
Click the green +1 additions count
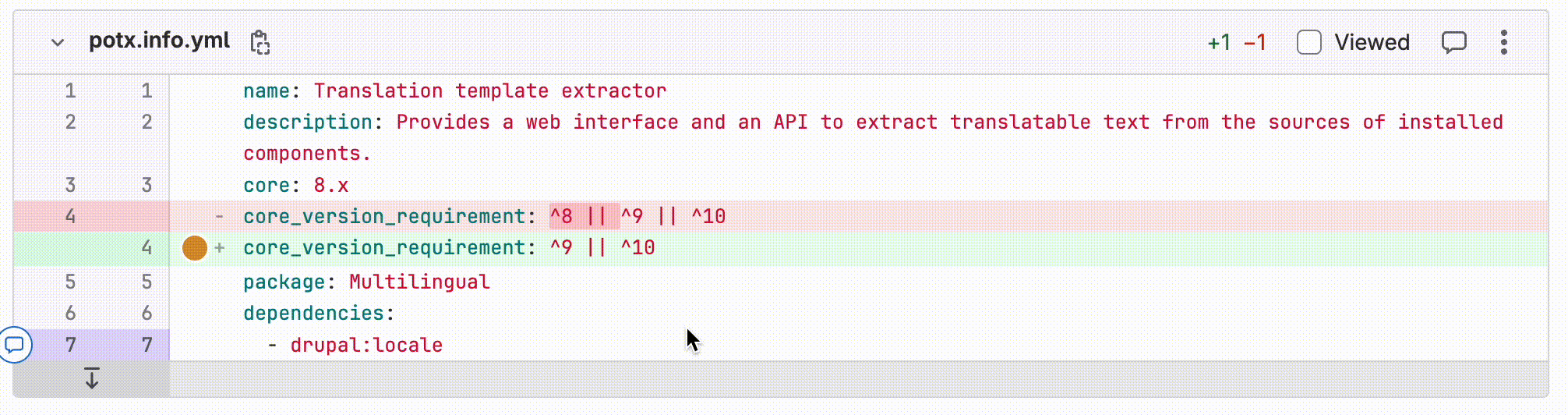1219,42
